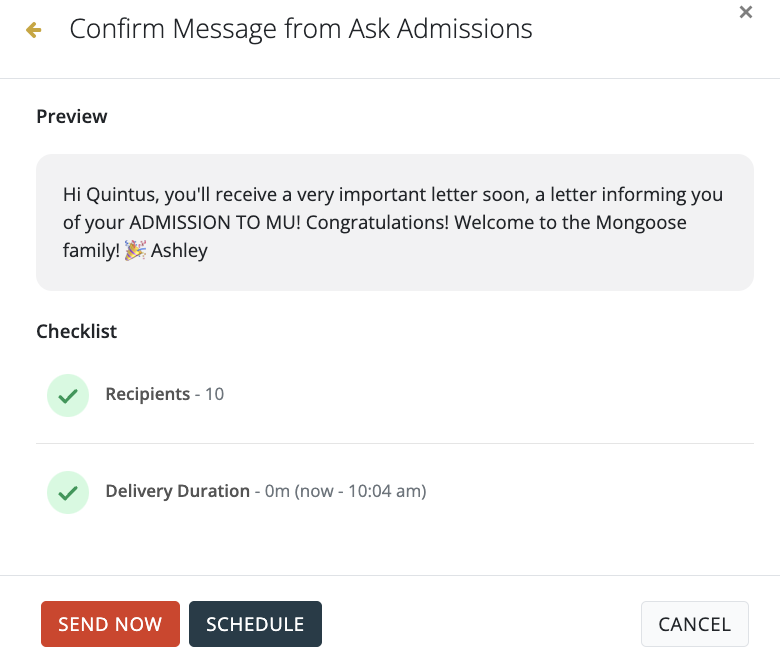Image resolution: width=780 pixels, height=660 pixels.
Task: Click the delivery time "now - 10:04 am"
Action: 361,491
